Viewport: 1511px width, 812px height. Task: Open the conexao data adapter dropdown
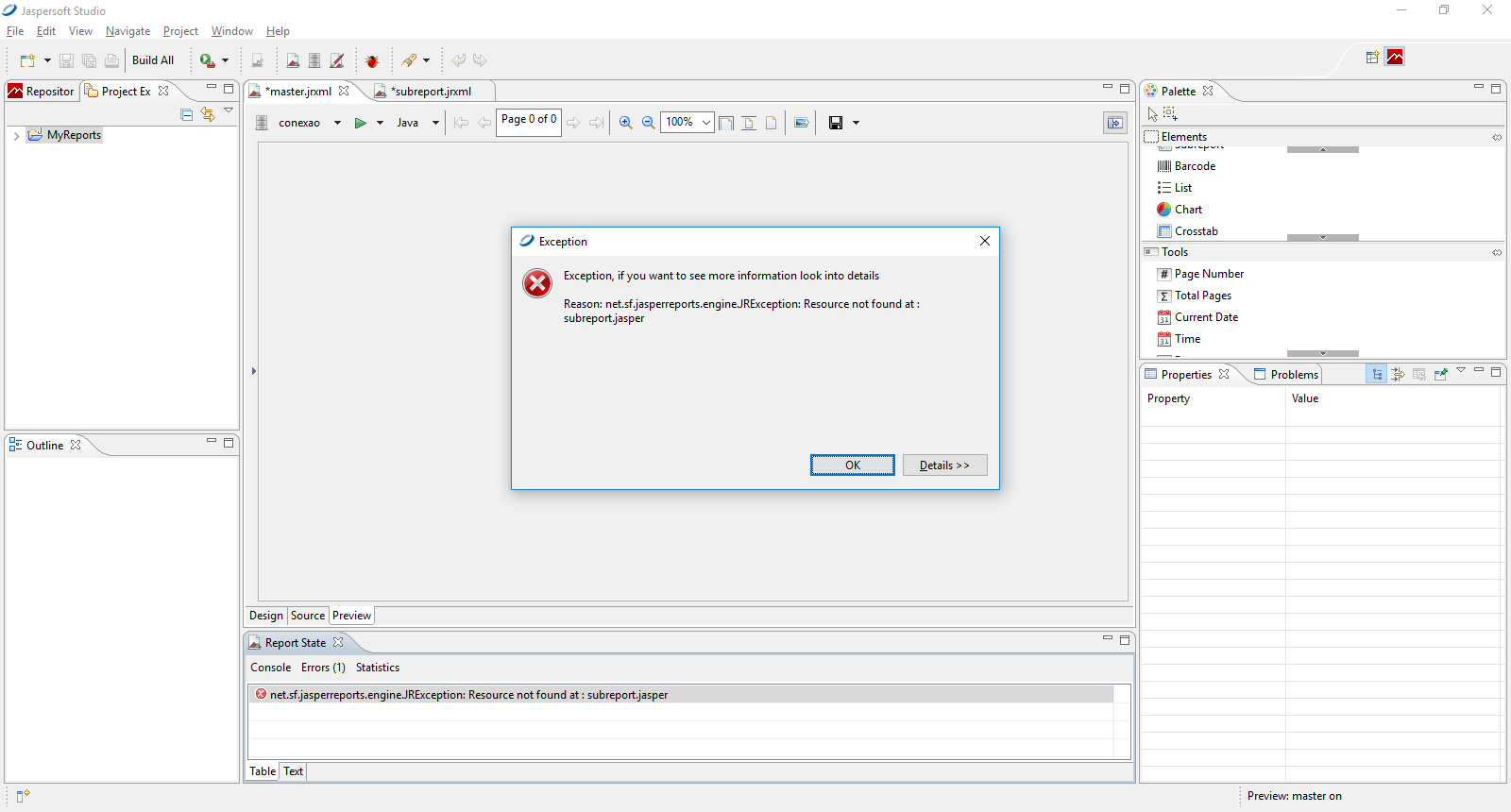tap(337, 123)
